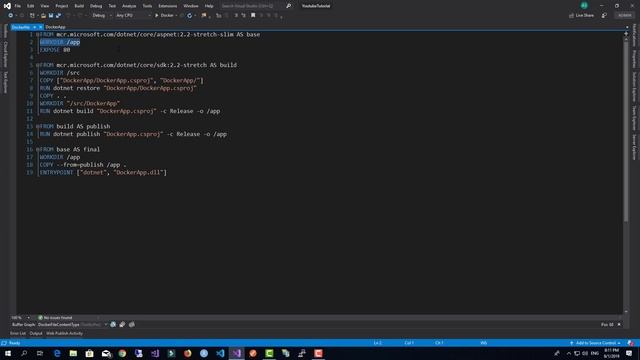Screen dimensions: 640x360
Task: Open the Output tab
Action: click(x=36, y=333)
